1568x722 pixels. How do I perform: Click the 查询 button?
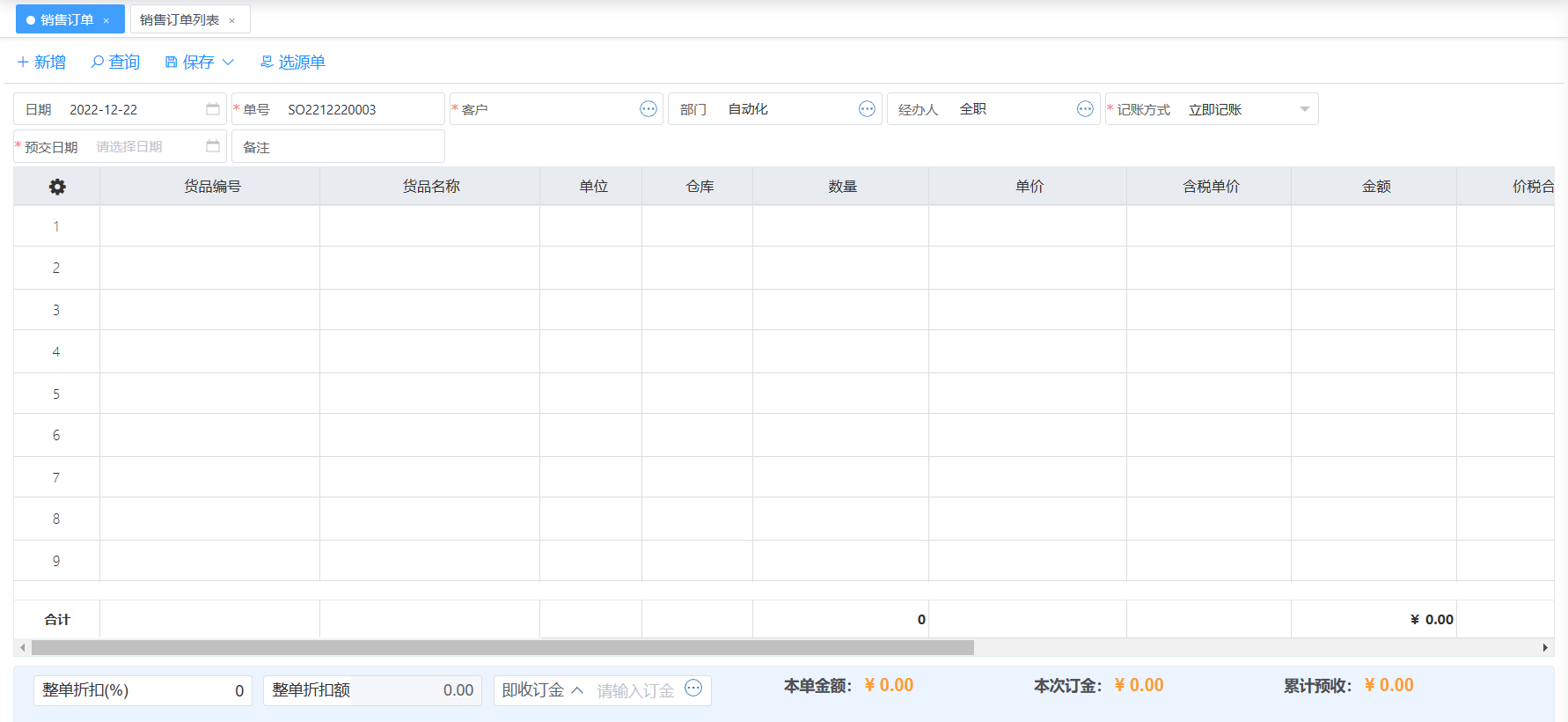point(115,62)
